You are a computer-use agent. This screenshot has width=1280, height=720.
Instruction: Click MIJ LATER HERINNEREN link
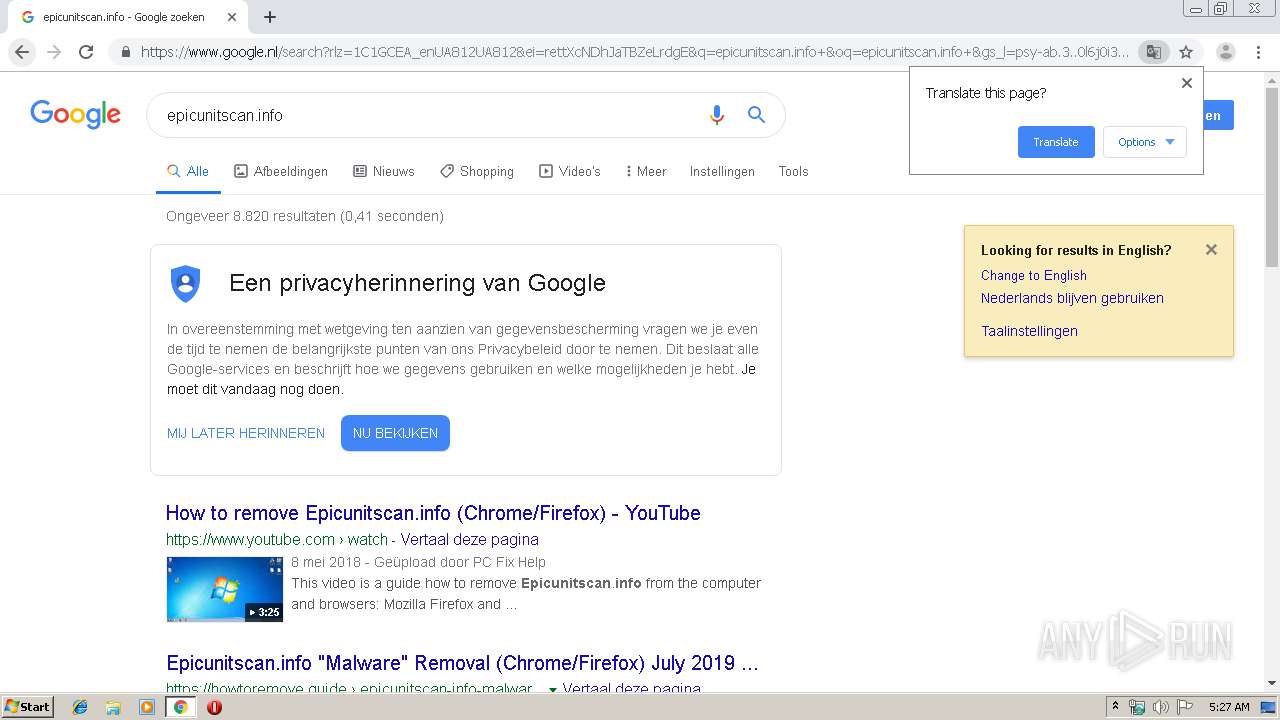tap(246, 433)
